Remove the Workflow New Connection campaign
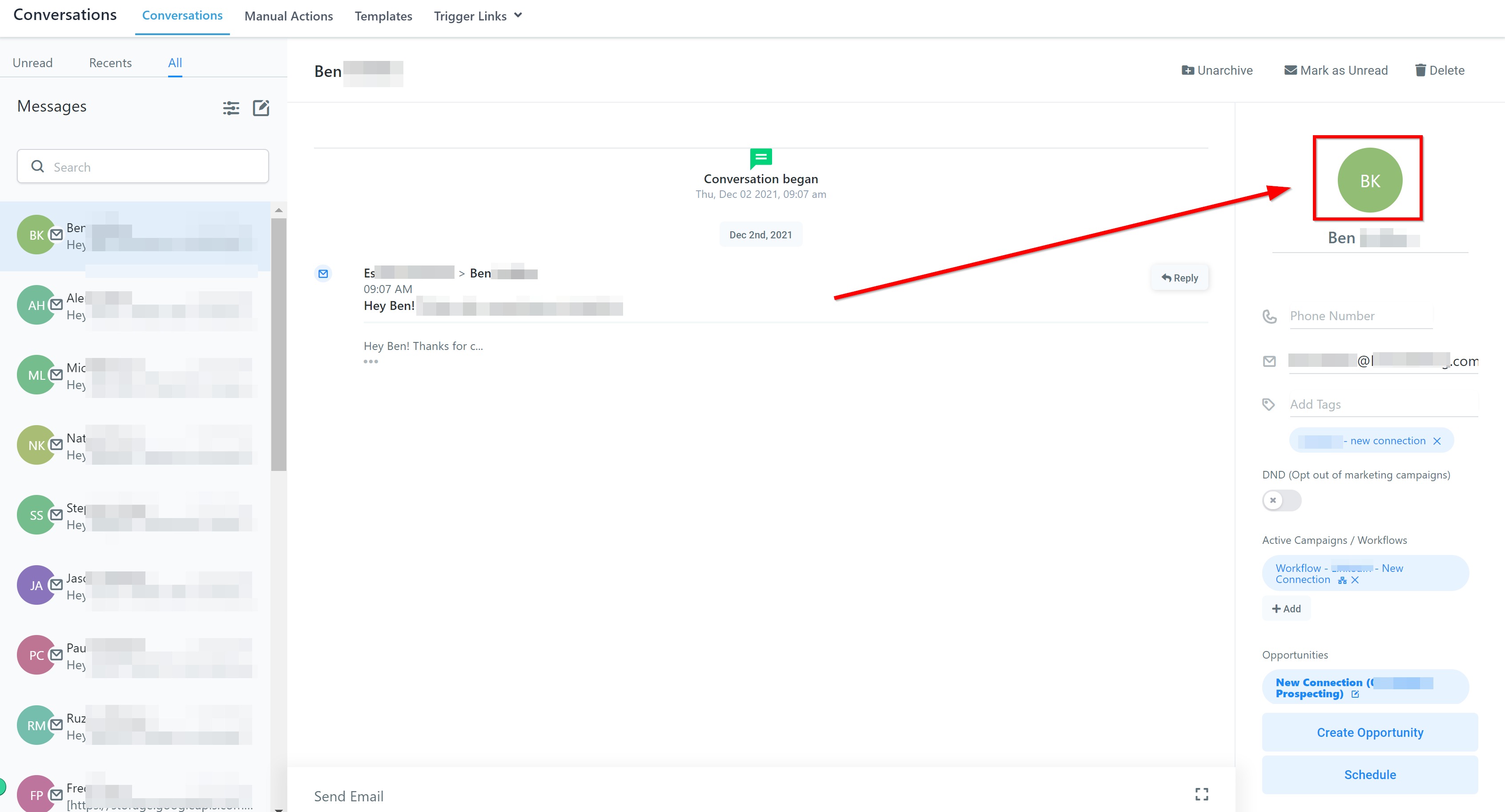 (x=1355, y=580)
